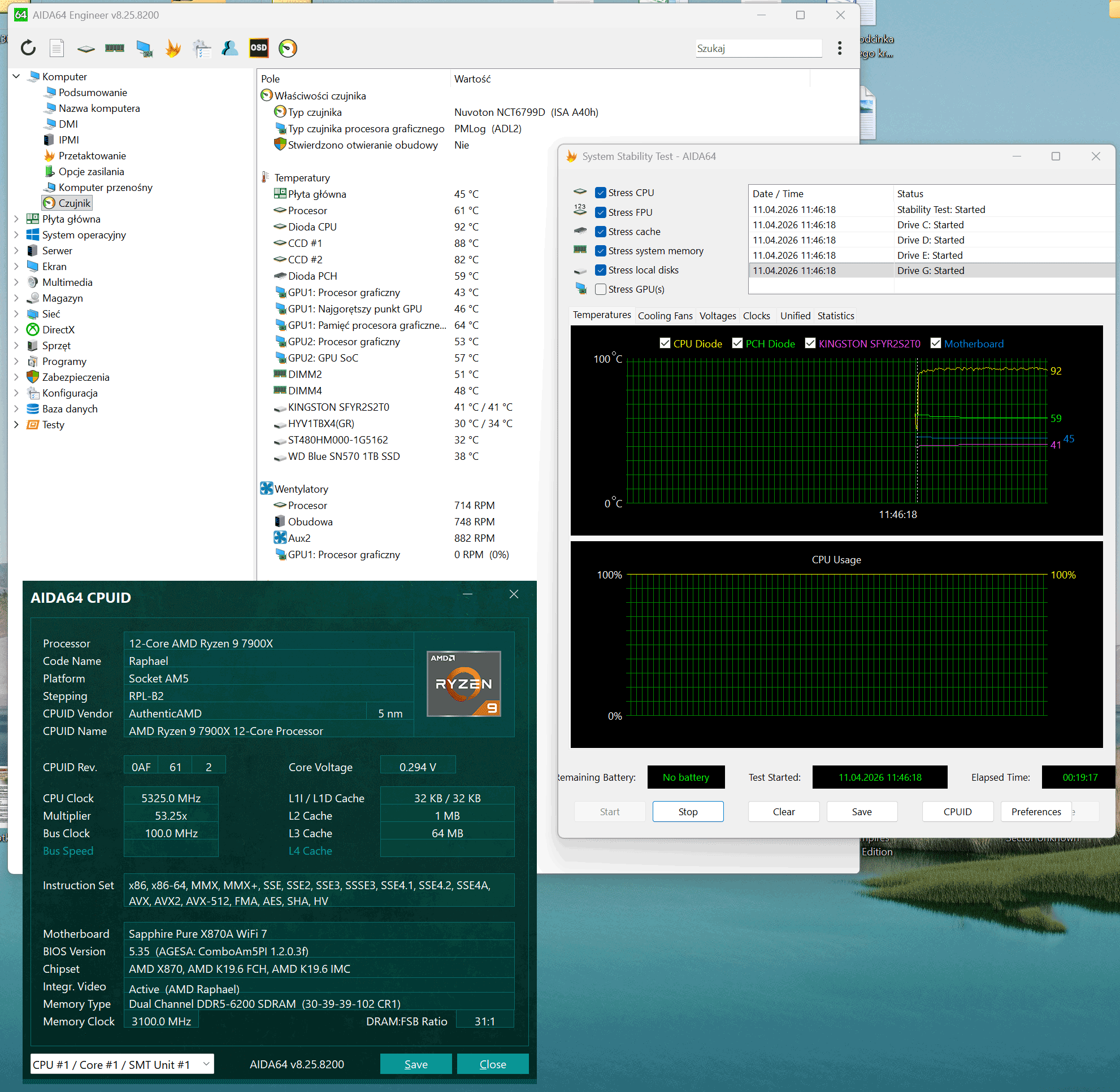The image size is (1120, 1092).
Task: Select Przetaktowanie in the tree
Action: [92, 156]
